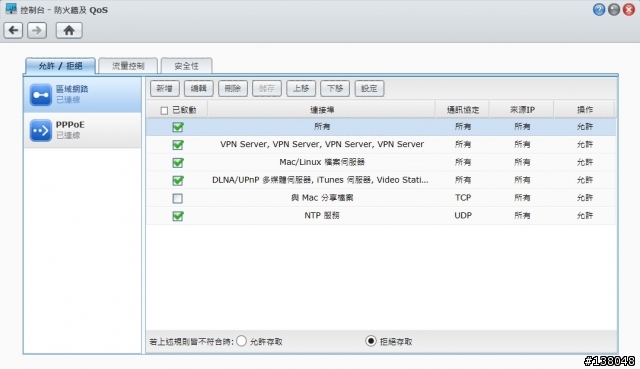Open the blue help question mark icon
This screenshot has height=369, width=640.
click(599, 10)
